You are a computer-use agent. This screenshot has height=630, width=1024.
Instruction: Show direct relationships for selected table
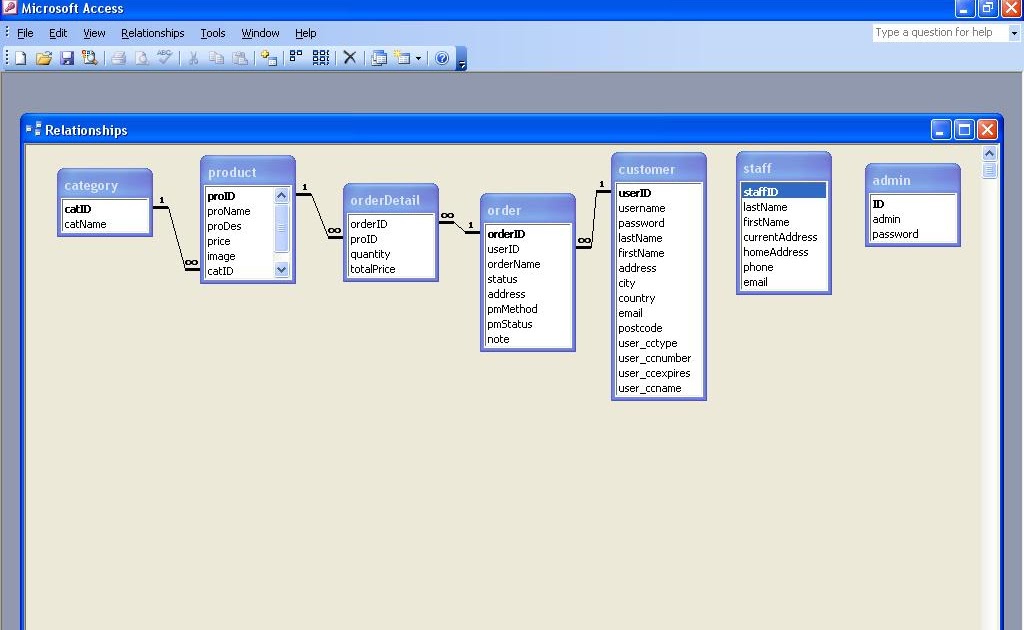click(296, 57)
